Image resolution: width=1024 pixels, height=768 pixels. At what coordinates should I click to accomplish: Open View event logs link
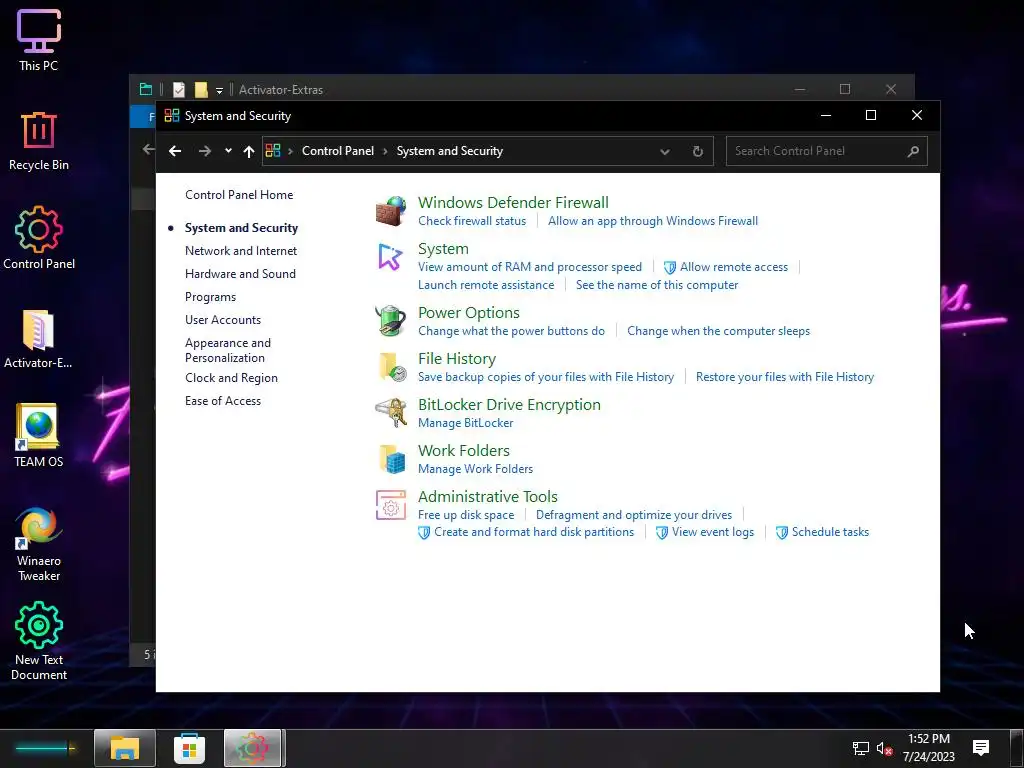pos(713,532)
